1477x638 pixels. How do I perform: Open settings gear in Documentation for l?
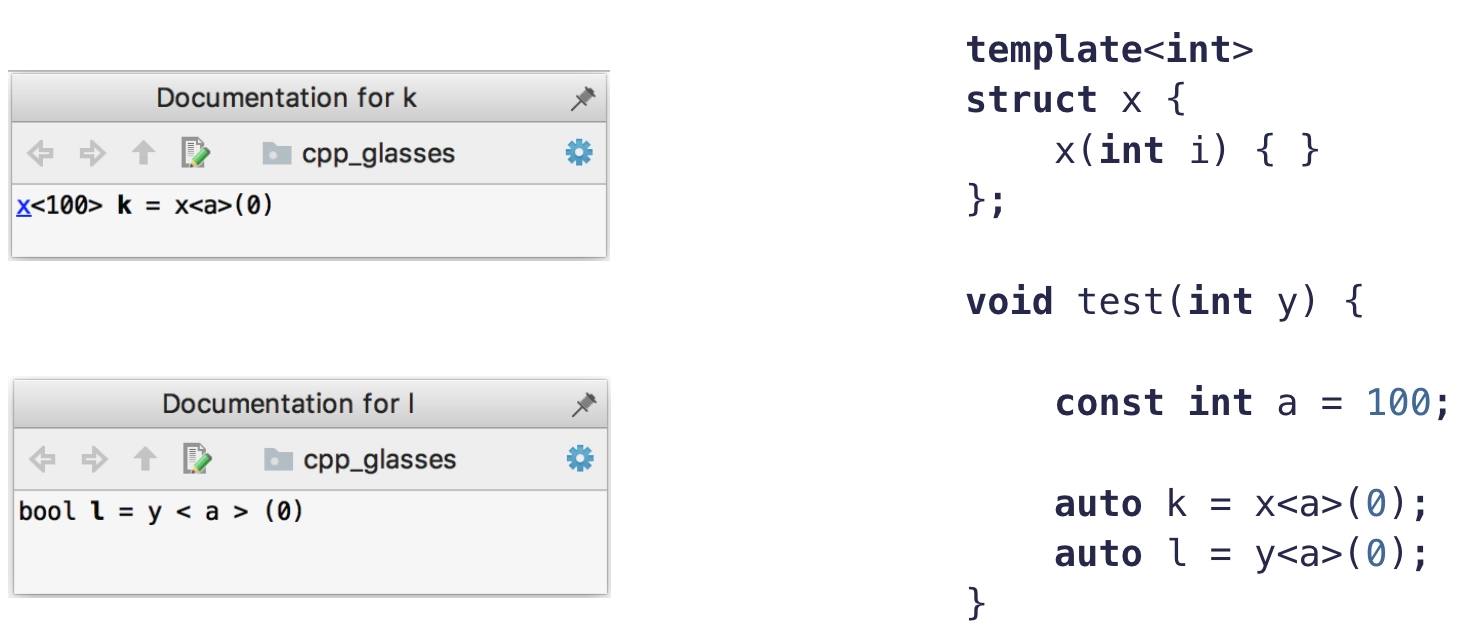click(580, 459)
